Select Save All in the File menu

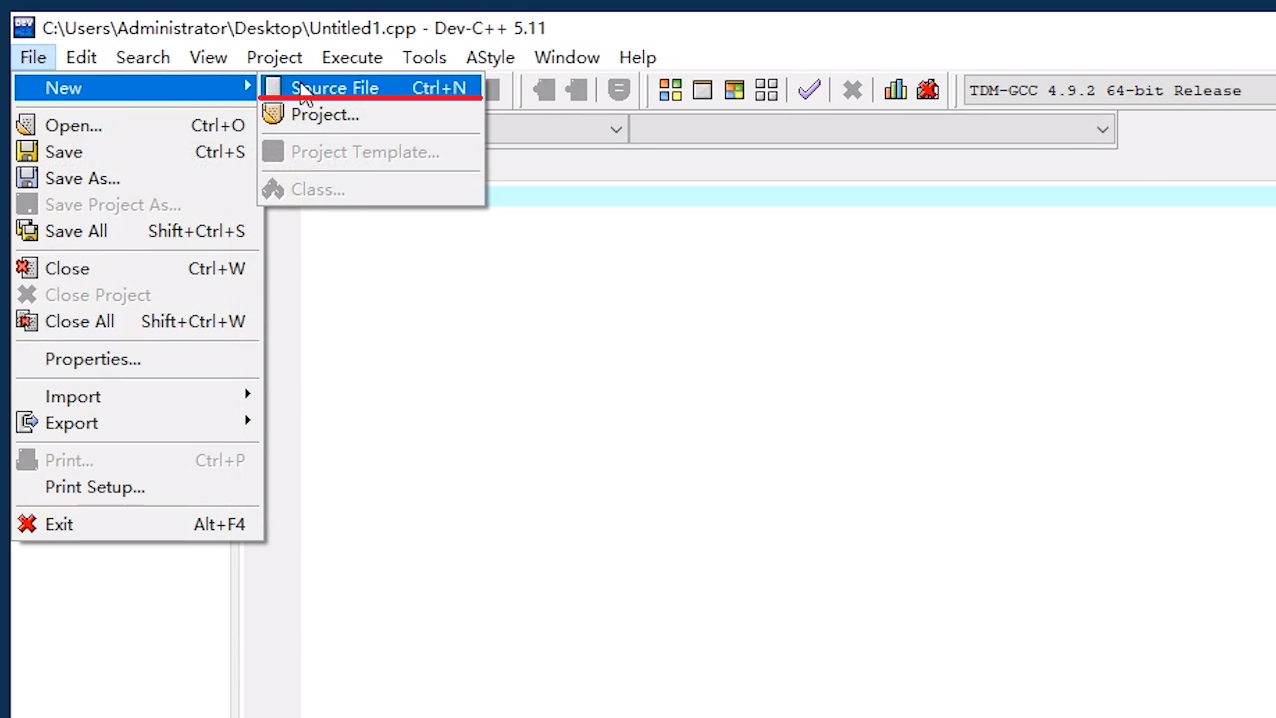tap(137, 231)
